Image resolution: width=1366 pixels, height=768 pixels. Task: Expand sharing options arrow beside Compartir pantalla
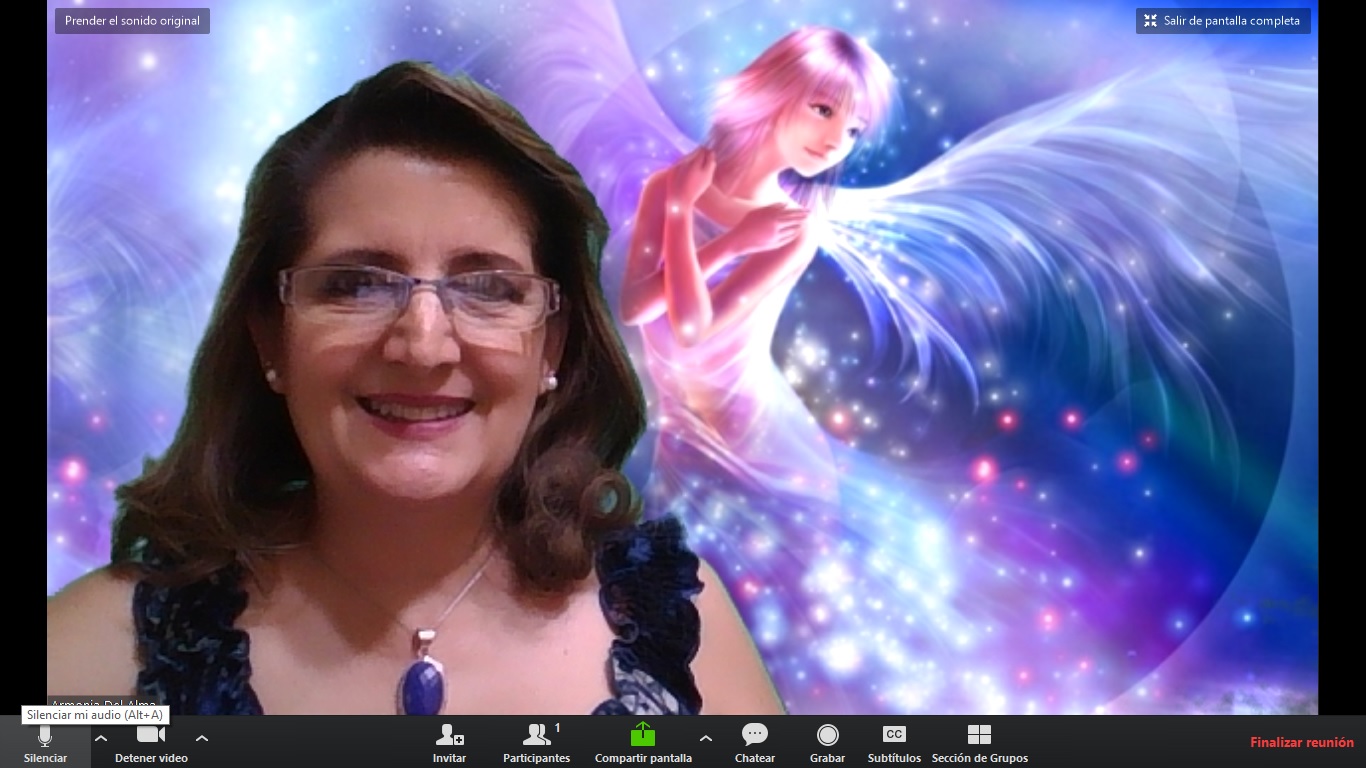click(706, 738)
